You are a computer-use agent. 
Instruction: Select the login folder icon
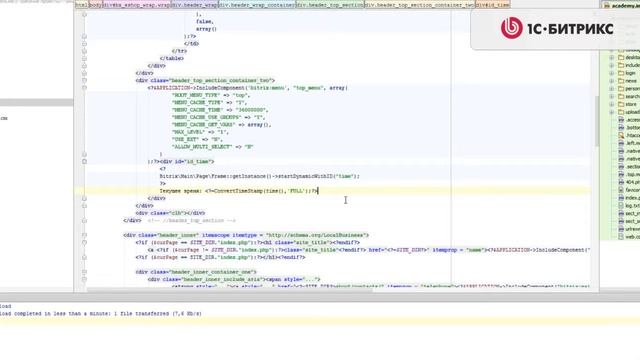(621, 73)
